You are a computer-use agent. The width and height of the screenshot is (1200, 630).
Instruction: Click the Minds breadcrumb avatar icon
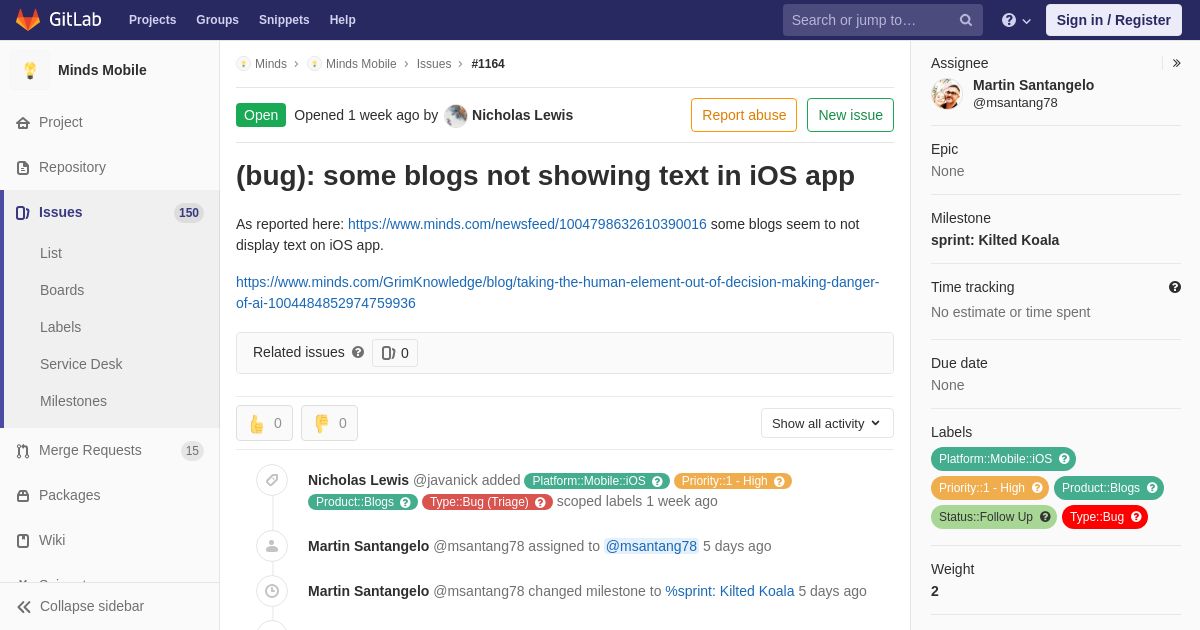pos(243,64)
